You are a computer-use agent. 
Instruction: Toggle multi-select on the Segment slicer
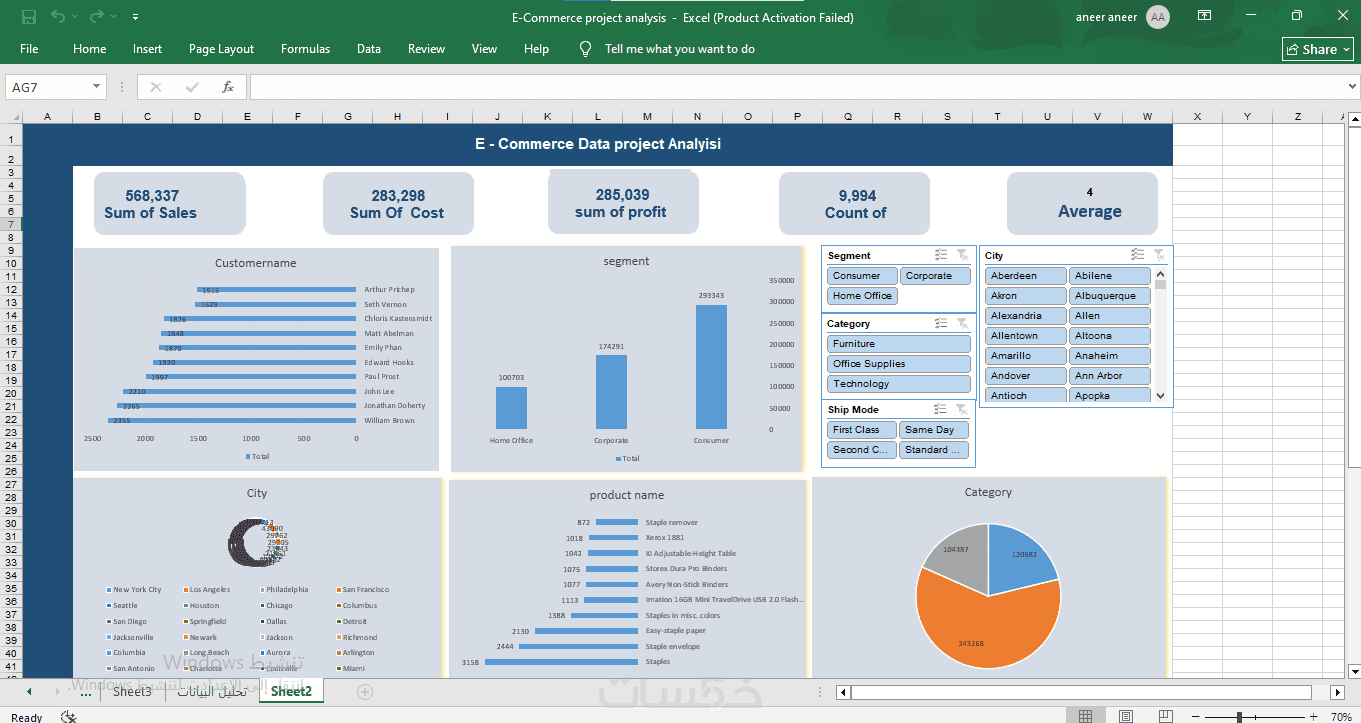coord(941,255)
